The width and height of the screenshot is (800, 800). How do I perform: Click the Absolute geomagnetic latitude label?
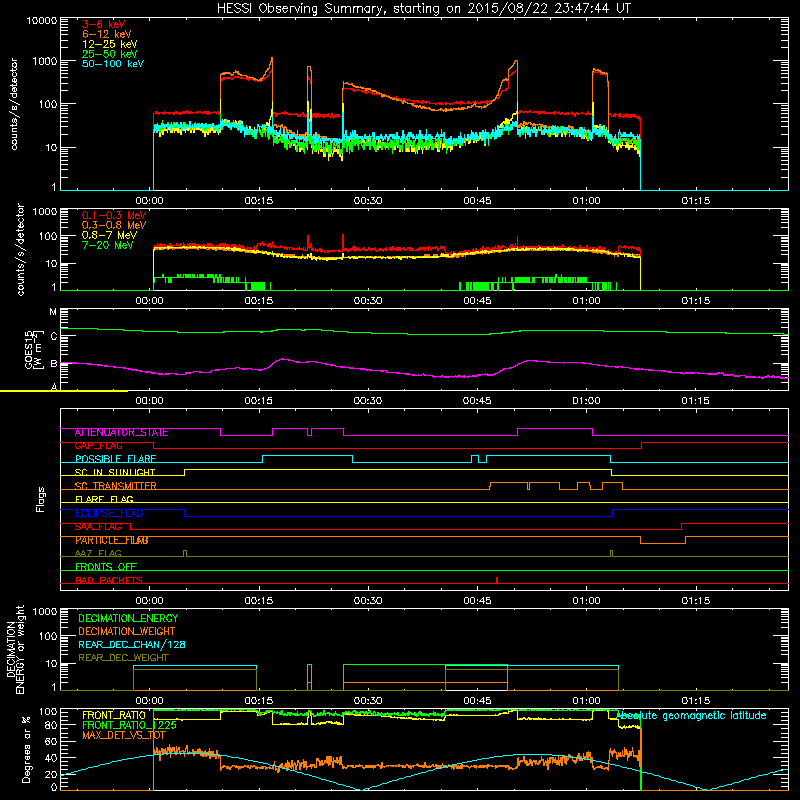(x=691, y=715)
